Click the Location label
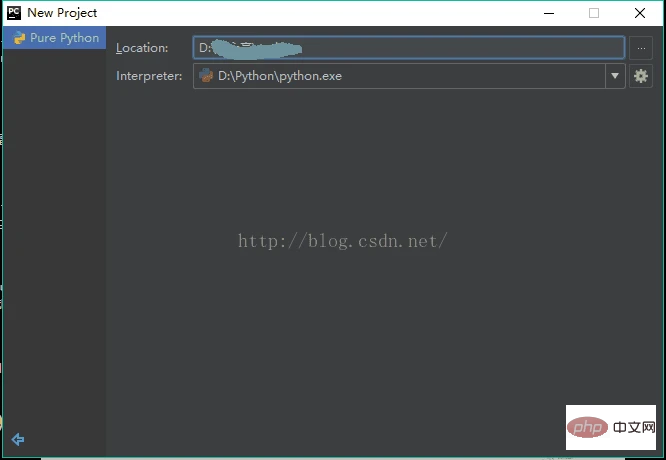 tap(141, 48)
